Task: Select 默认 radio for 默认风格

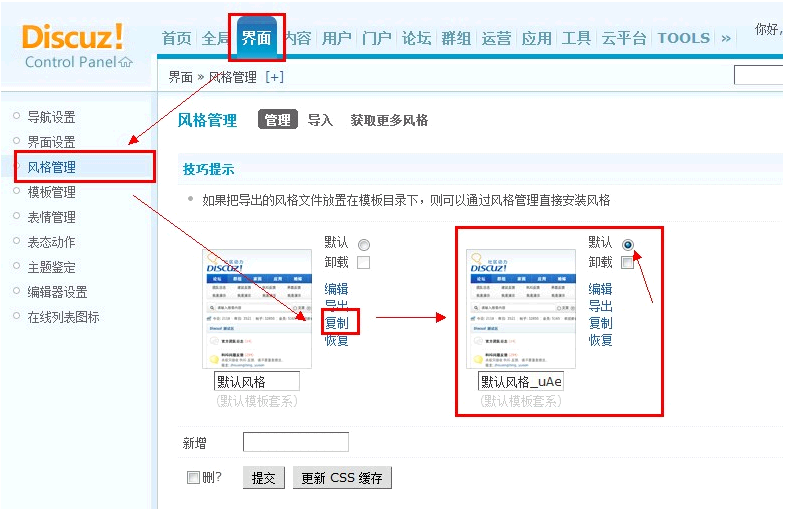Action: coord(364,245)
